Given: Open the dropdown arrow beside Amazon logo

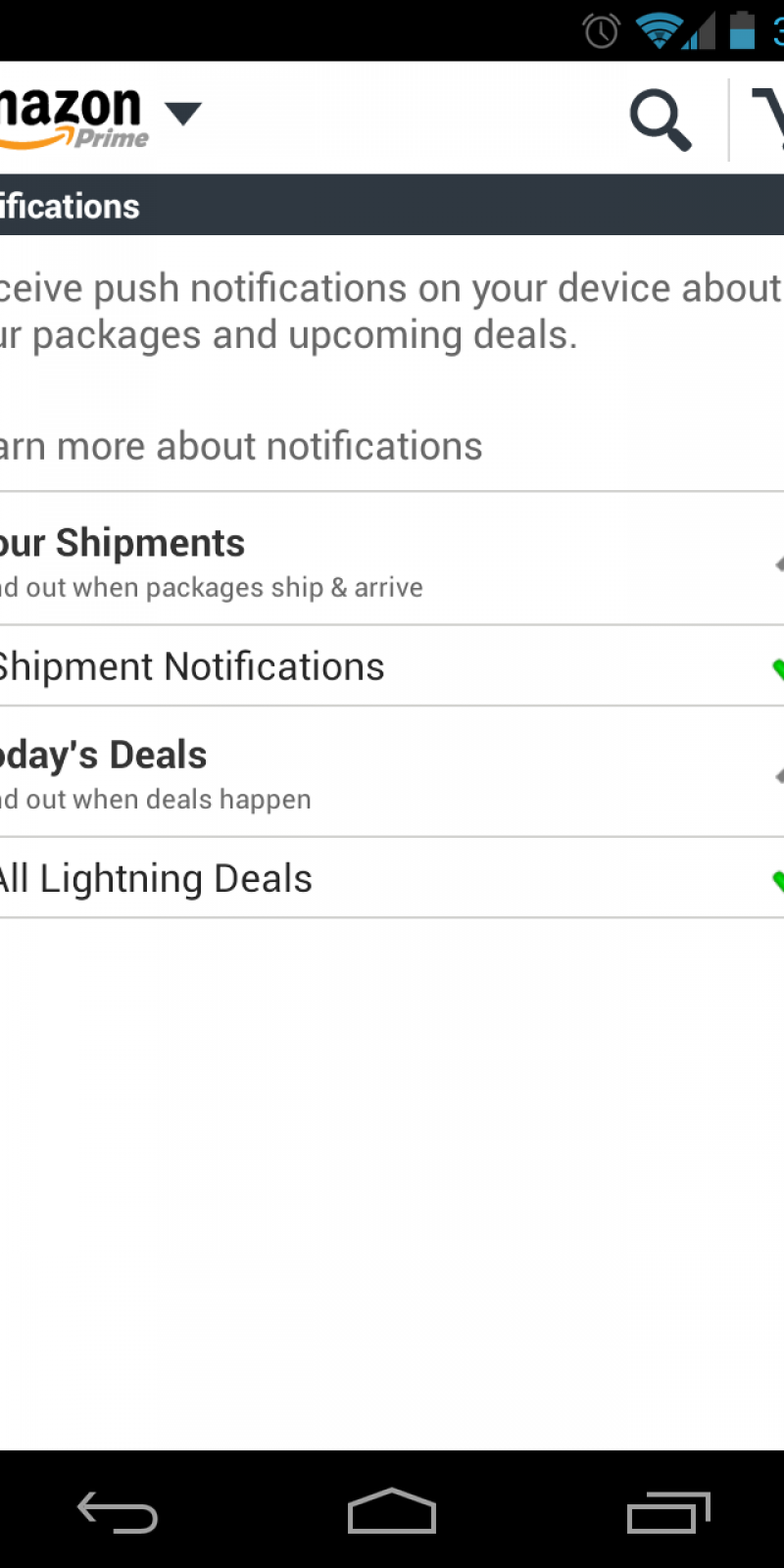Looking at the screenshot, I should pos(182,114).
